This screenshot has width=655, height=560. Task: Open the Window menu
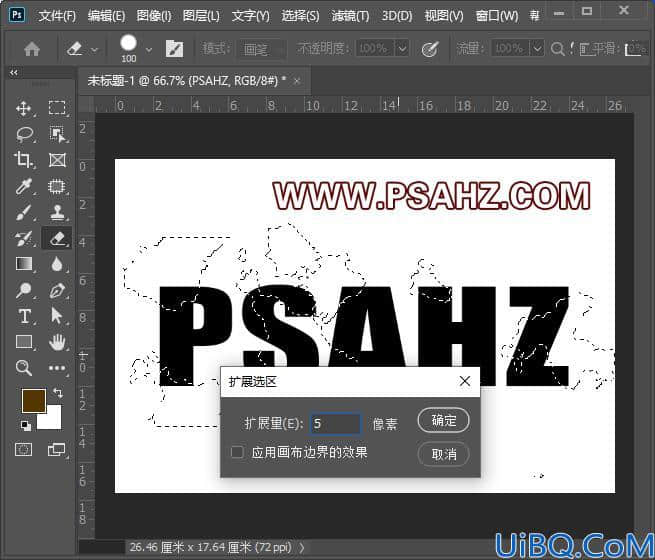[x=497, y=16]
